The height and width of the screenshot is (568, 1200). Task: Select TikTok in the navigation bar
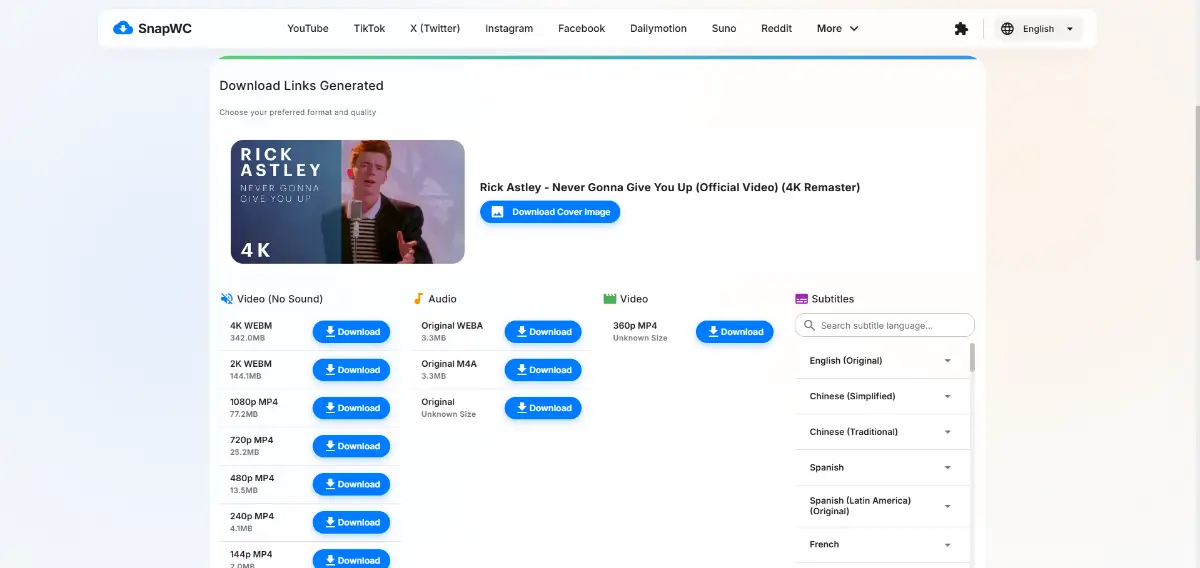pos(369,29)
